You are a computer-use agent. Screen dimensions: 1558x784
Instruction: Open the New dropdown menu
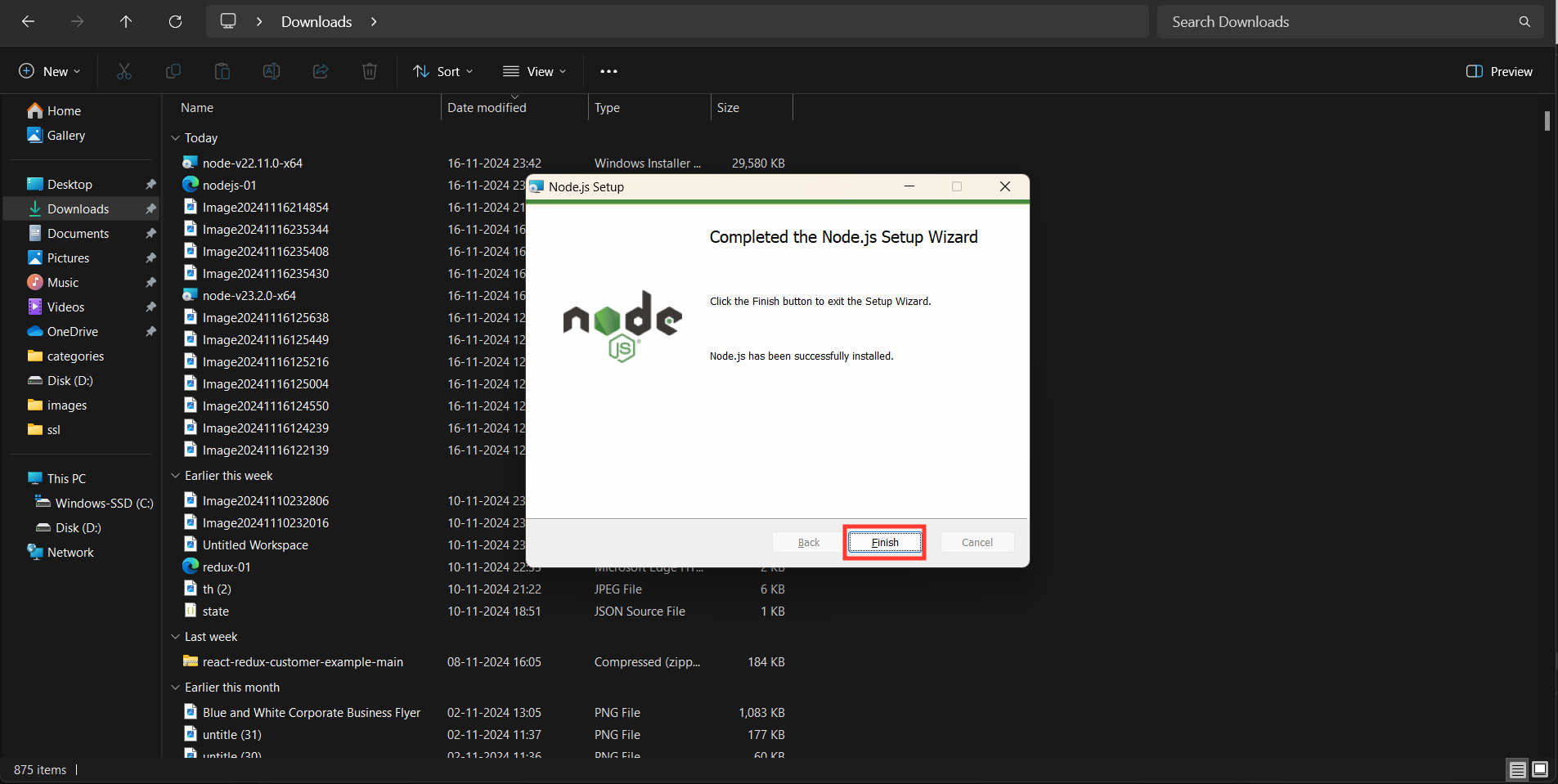(x=50, y=71)
